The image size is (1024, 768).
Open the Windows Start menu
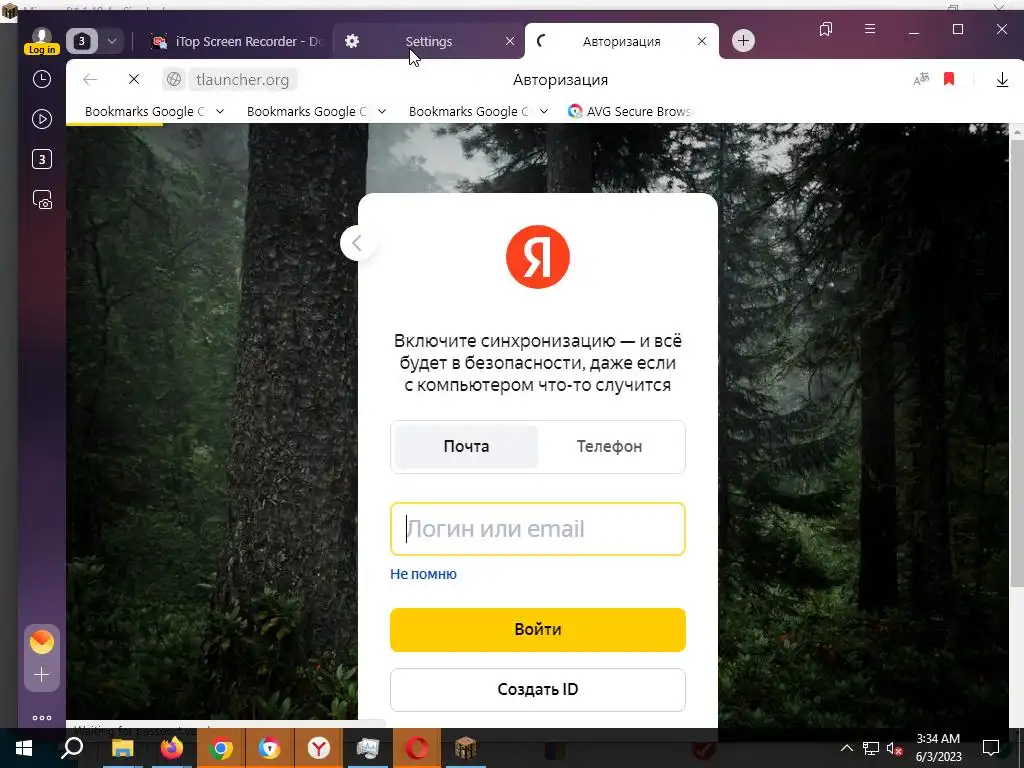[x=24, y=748]
